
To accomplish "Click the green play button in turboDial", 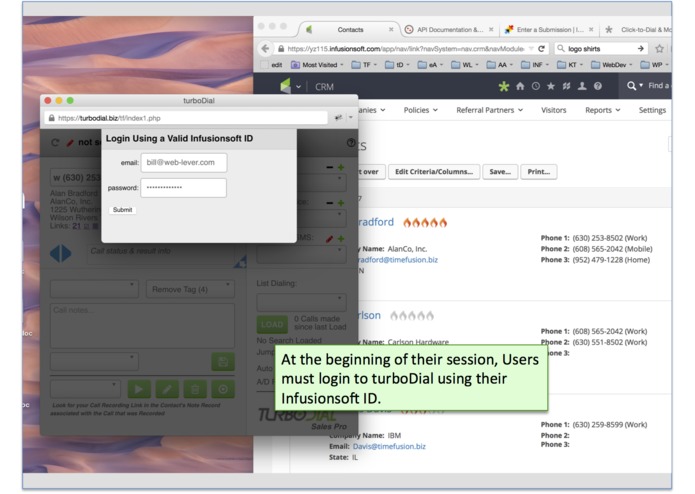I will click(139, 389).
